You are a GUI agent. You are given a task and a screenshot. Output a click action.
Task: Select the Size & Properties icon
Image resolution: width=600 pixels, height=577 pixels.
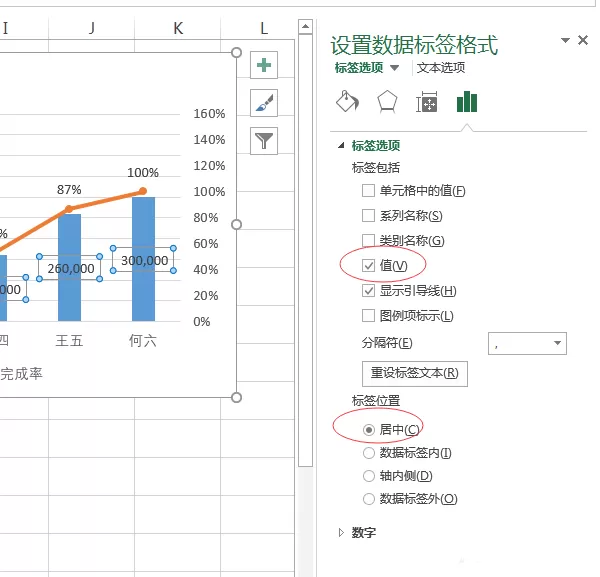(427, 102)
